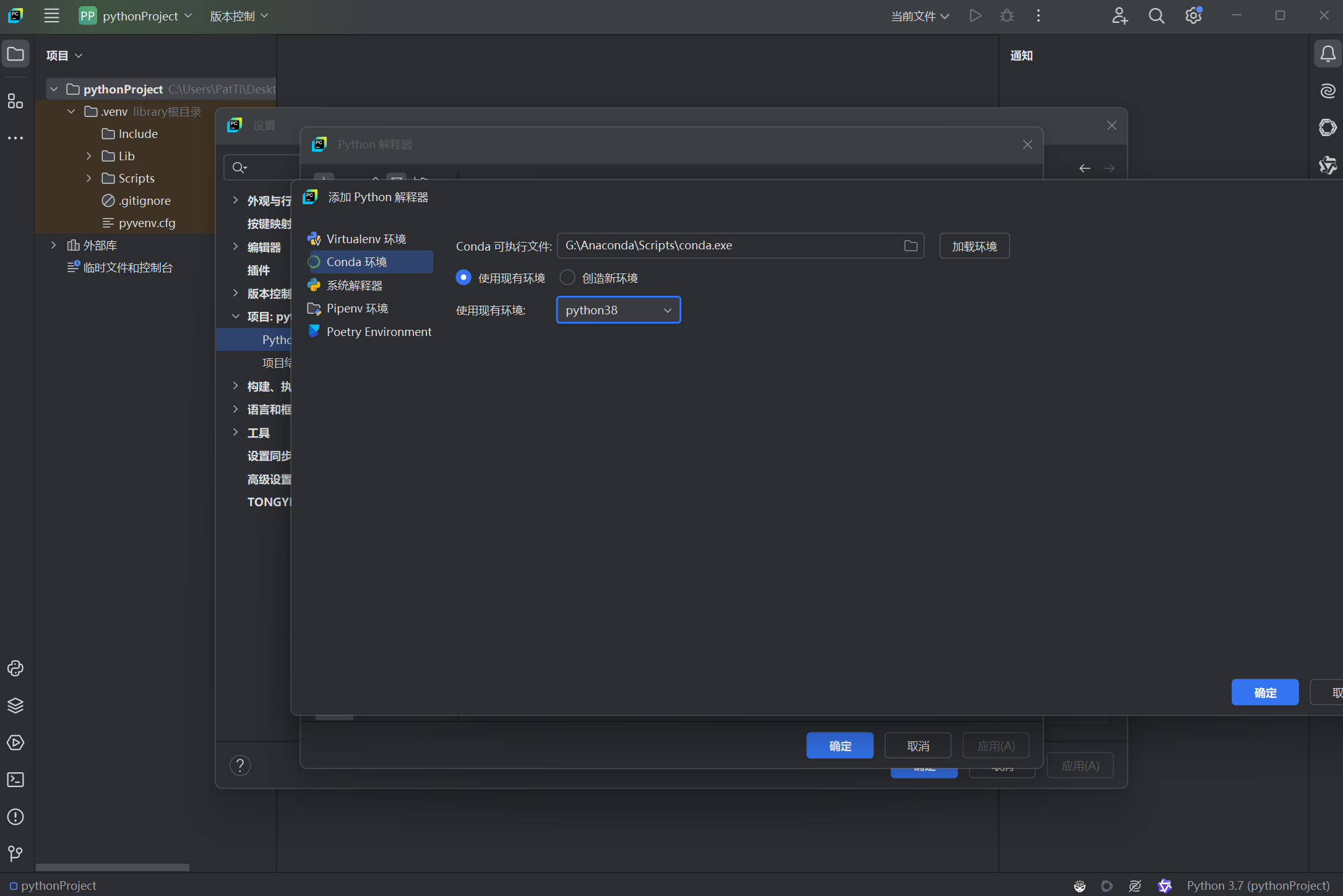This screenshot has height=896, width=1343.
Task: Expand the Editor (编辑器) settings category
Action: (x=235, y=246)
